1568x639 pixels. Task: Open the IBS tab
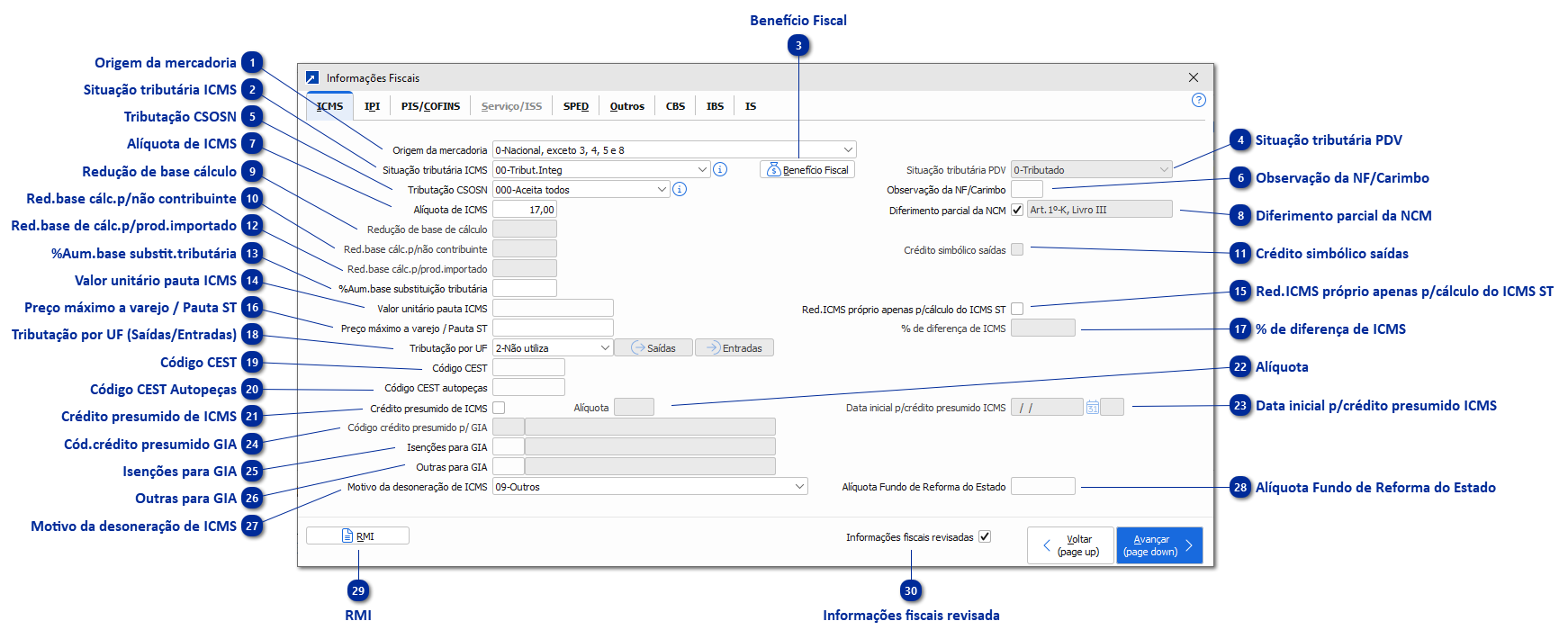tap(715, 106)
